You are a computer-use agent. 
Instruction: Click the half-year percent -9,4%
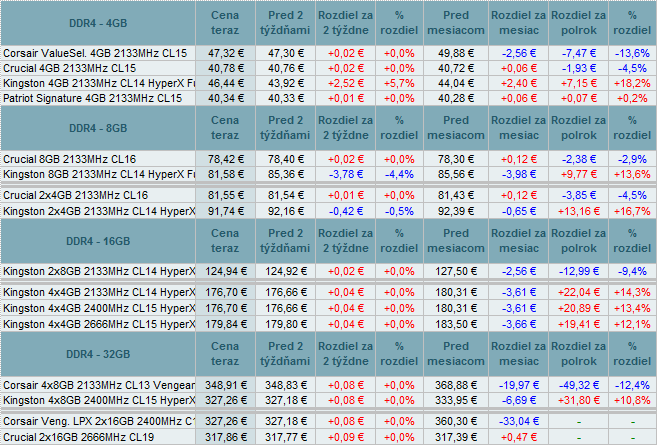point(632,272)
